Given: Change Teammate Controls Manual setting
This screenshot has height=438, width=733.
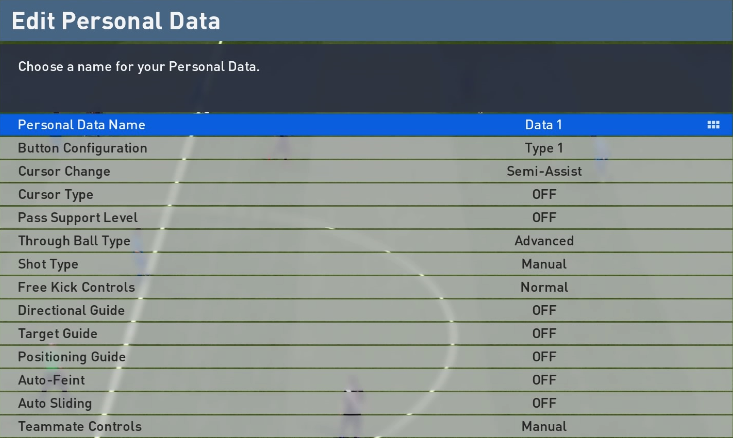Looking at the screenshot, I should pyautogui.click(x=544, y=427).
